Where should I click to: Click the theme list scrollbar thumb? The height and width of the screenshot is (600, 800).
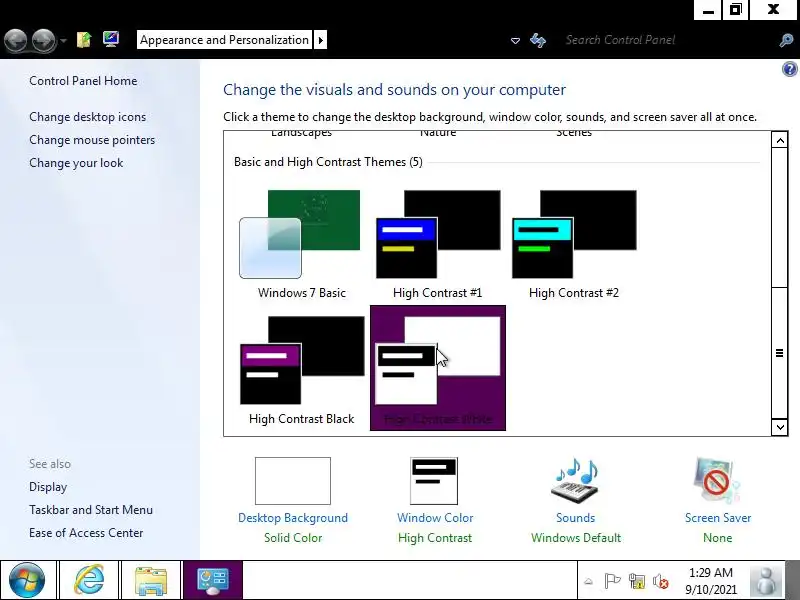[780, 353]
